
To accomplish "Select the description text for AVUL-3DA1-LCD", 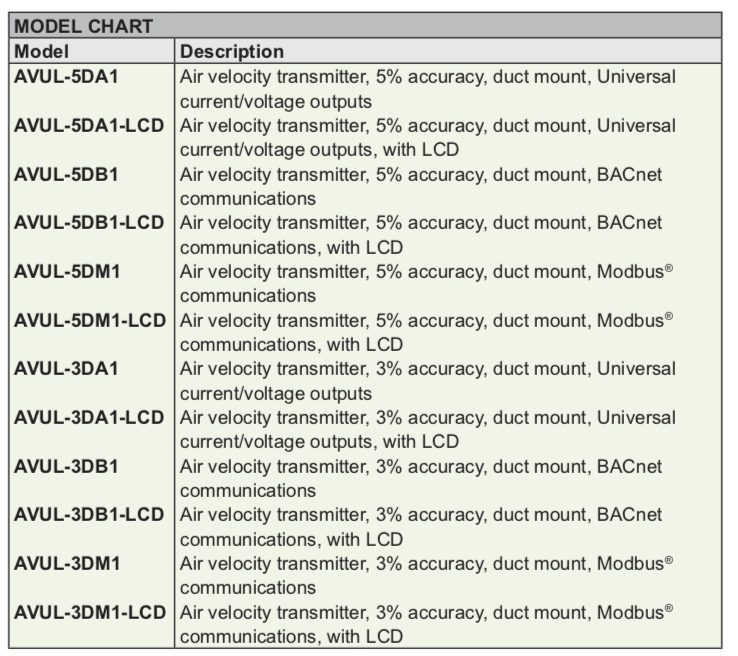I will pos(427,429).
